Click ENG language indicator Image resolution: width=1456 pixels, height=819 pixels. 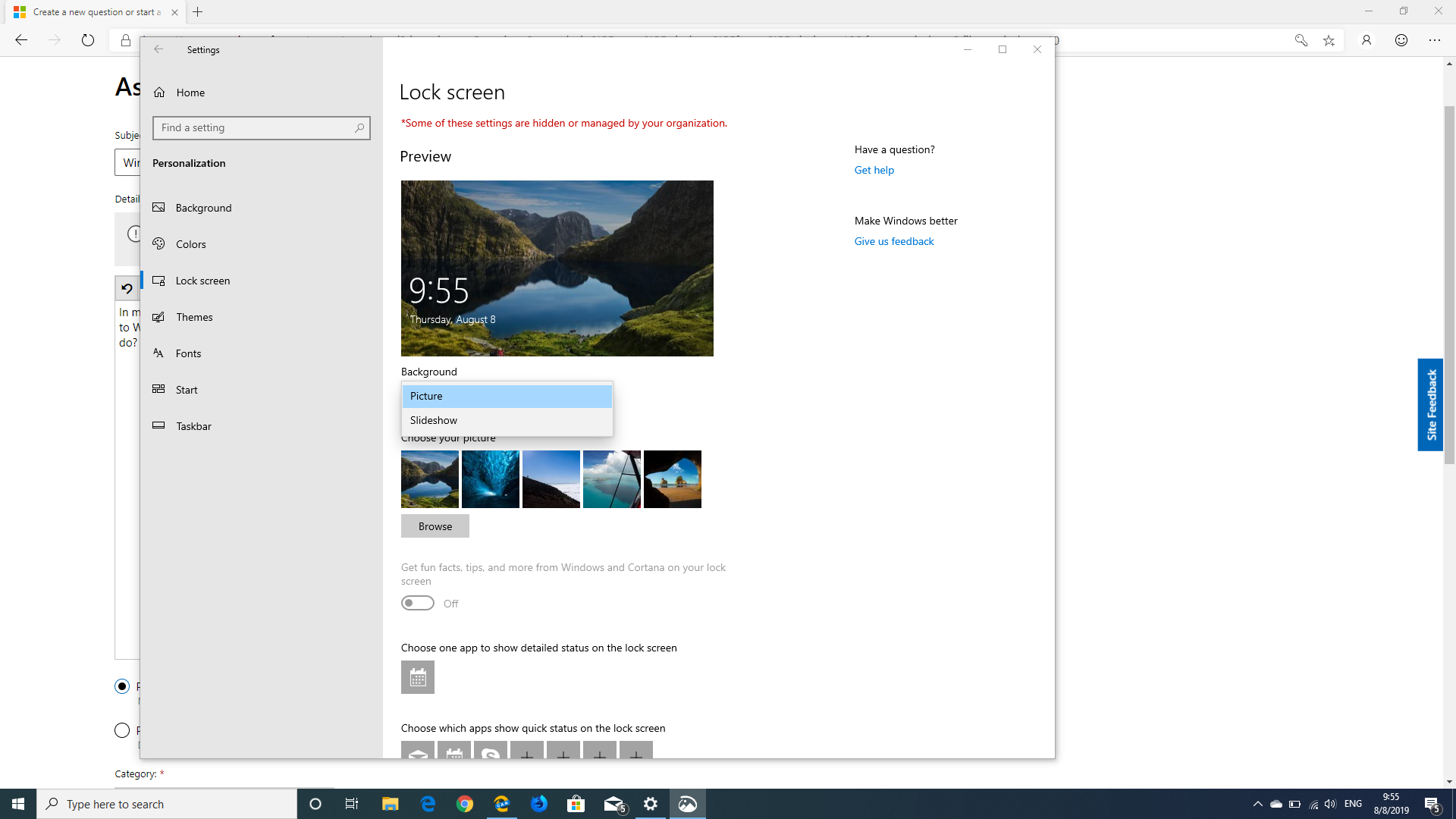(x=1354, y=804)
